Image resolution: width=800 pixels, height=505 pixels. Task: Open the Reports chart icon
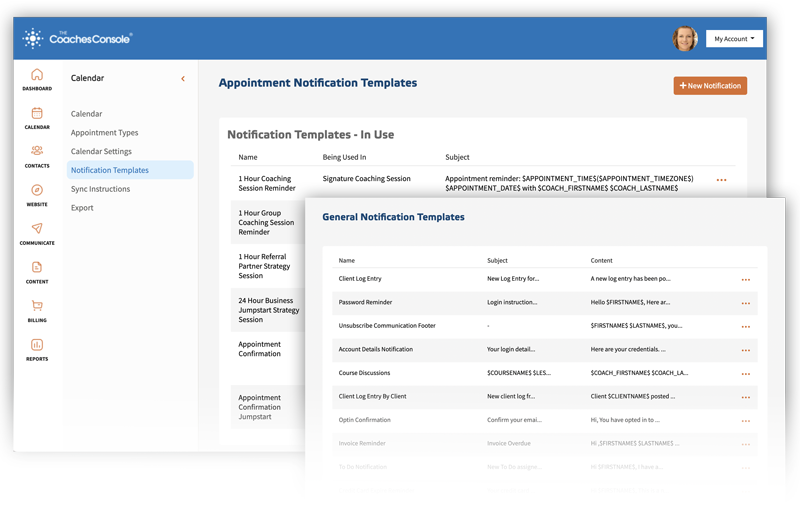[37, 344]
